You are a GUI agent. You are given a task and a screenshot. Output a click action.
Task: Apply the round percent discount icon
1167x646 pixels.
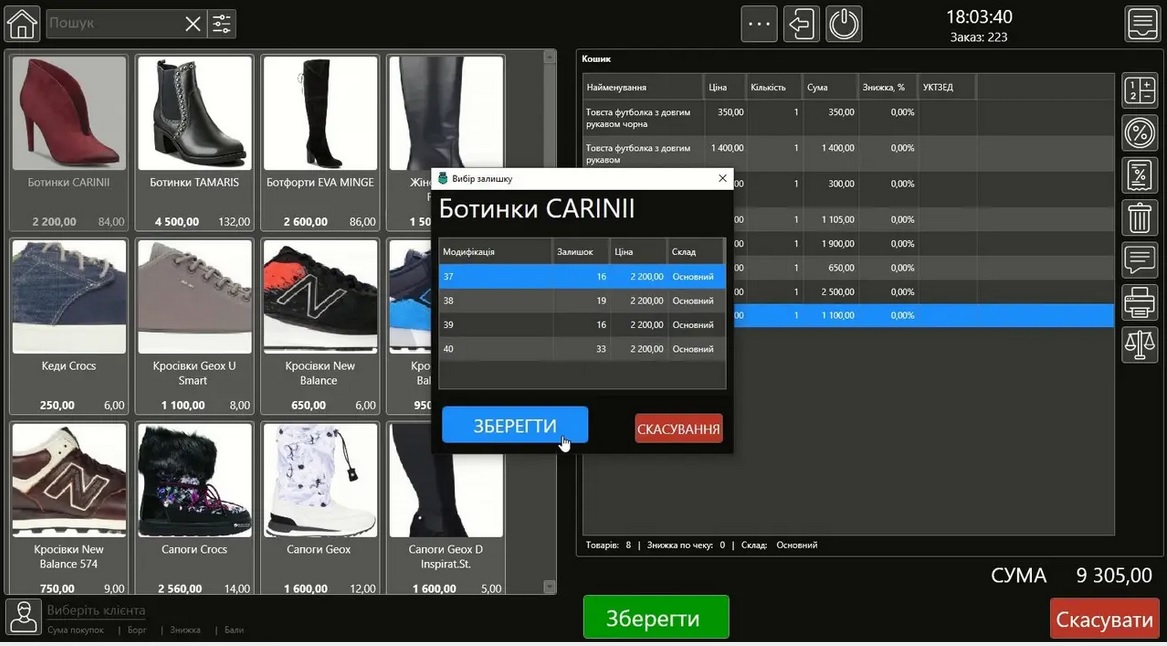[x=1139, y=132]
